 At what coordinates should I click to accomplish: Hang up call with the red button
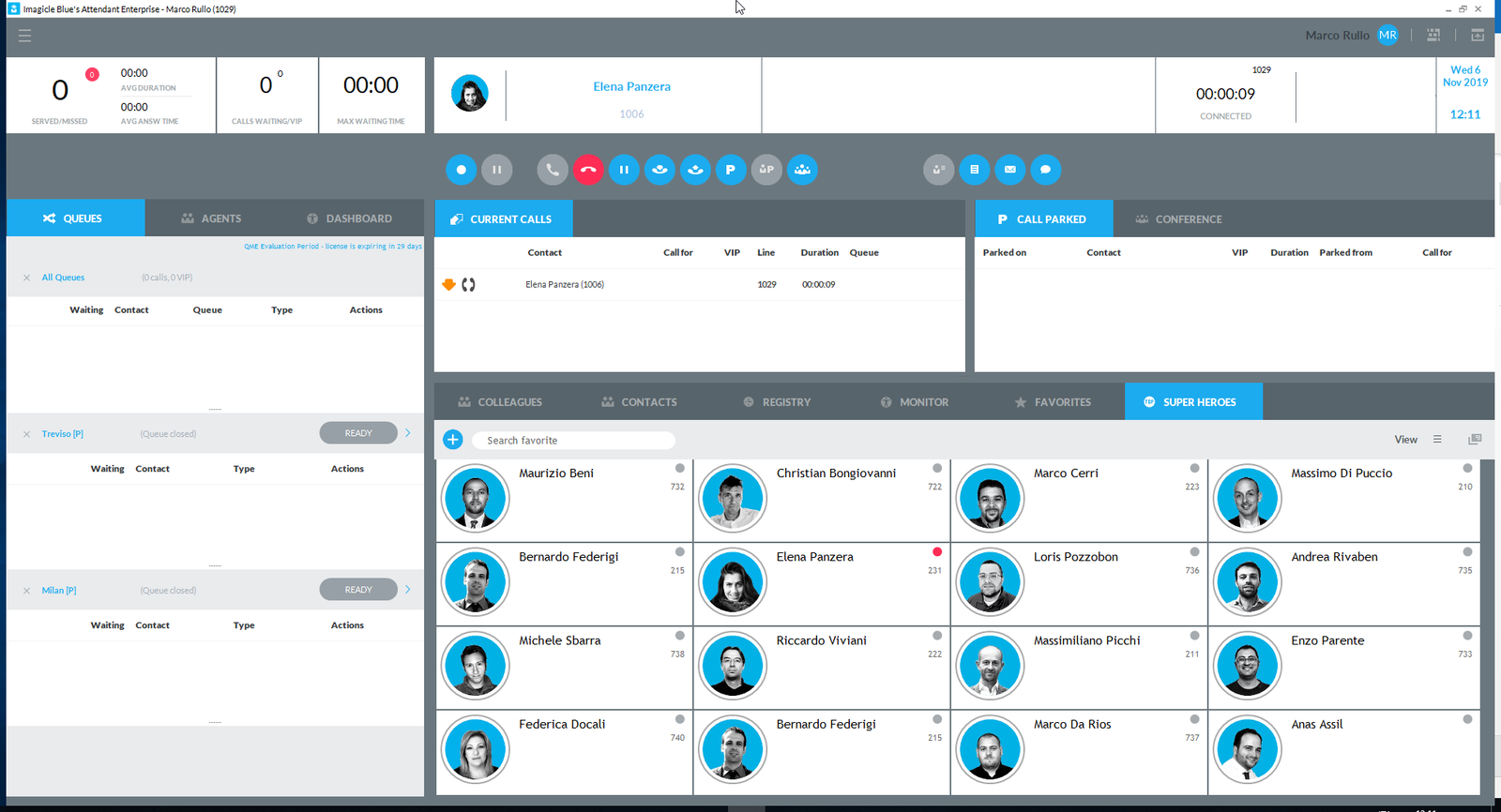(588, 170)
